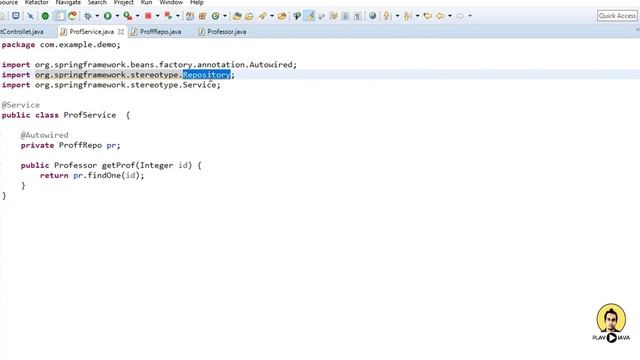Click the Previous Annotation arrow icon

point(407,16)
